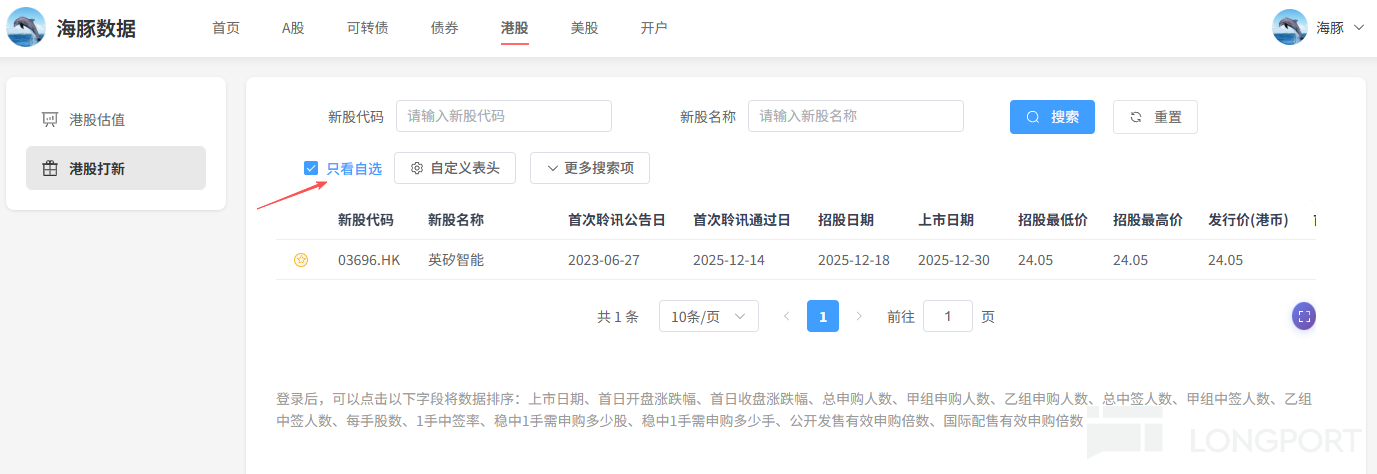Click stock code 03696.HK

tap(369, 260)
